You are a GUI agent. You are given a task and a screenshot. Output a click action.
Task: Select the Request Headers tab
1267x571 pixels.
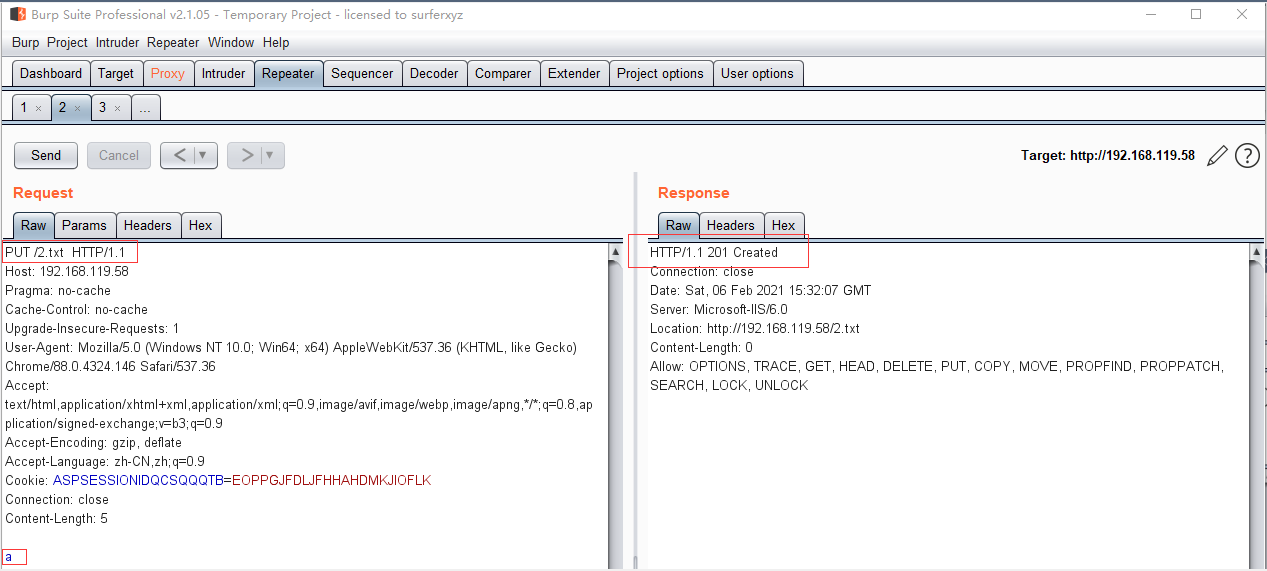click(148, 225)
